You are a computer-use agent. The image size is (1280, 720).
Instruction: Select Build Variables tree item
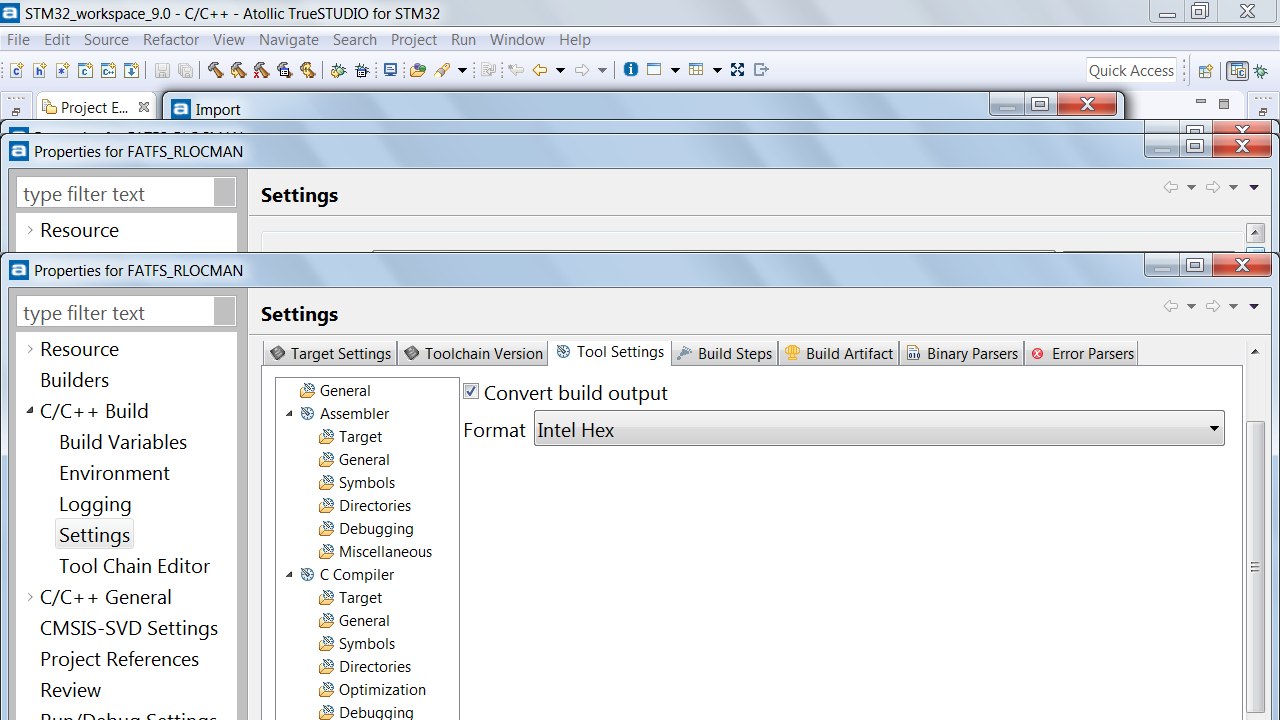(x=123, y=442)
